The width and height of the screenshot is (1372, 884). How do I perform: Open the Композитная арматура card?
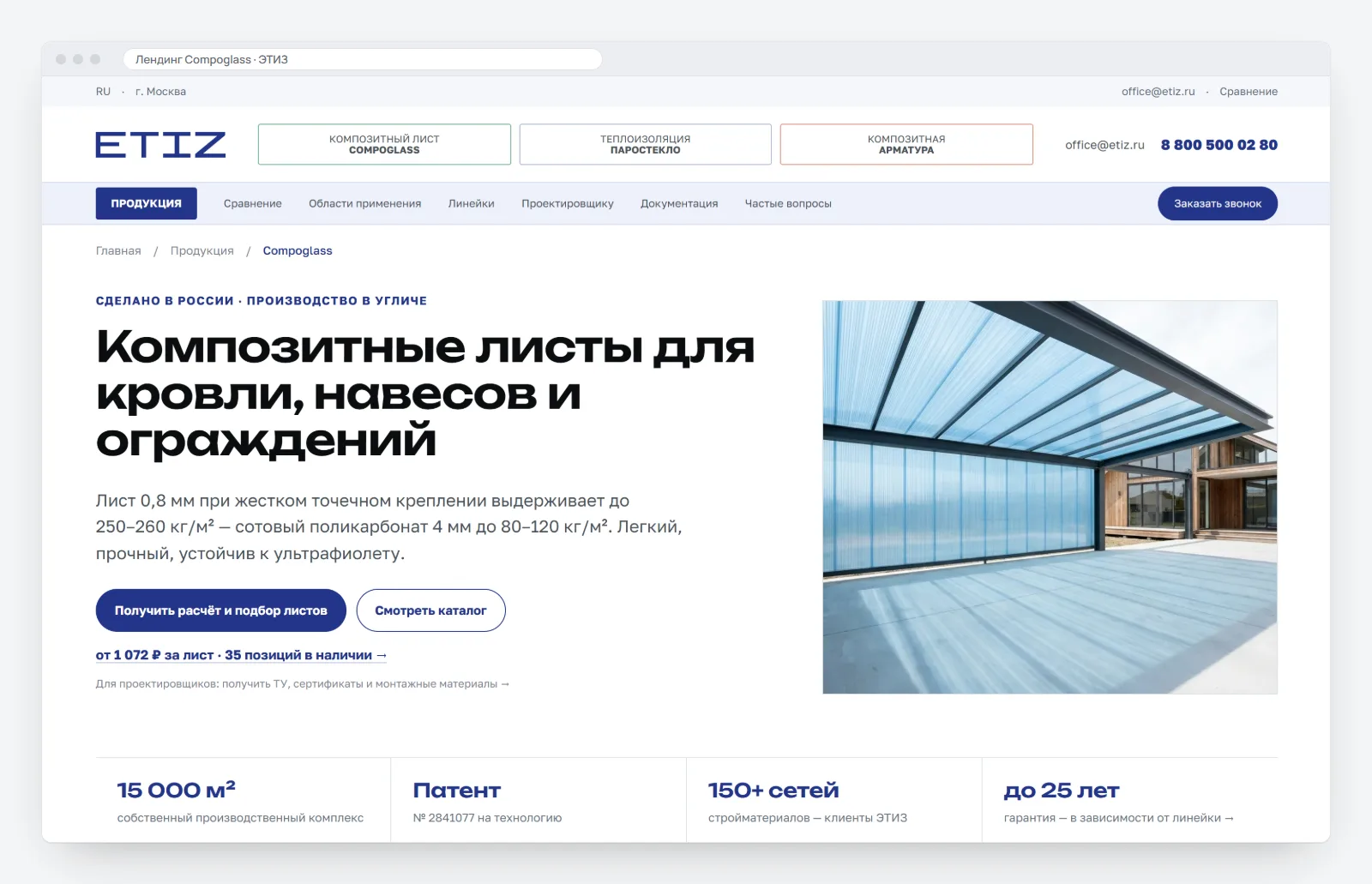(x=906, y=144)
